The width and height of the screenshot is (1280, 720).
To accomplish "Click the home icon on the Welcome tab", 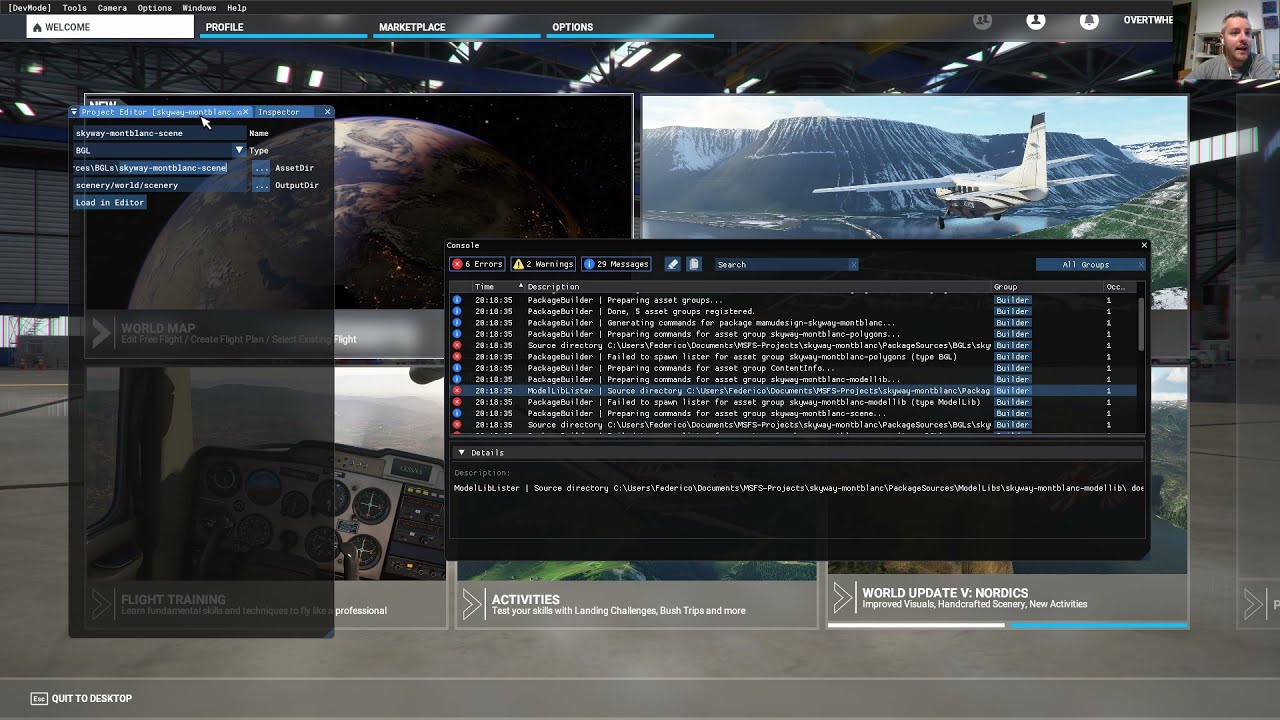I will pyautogui.click(x=38, y=28).
